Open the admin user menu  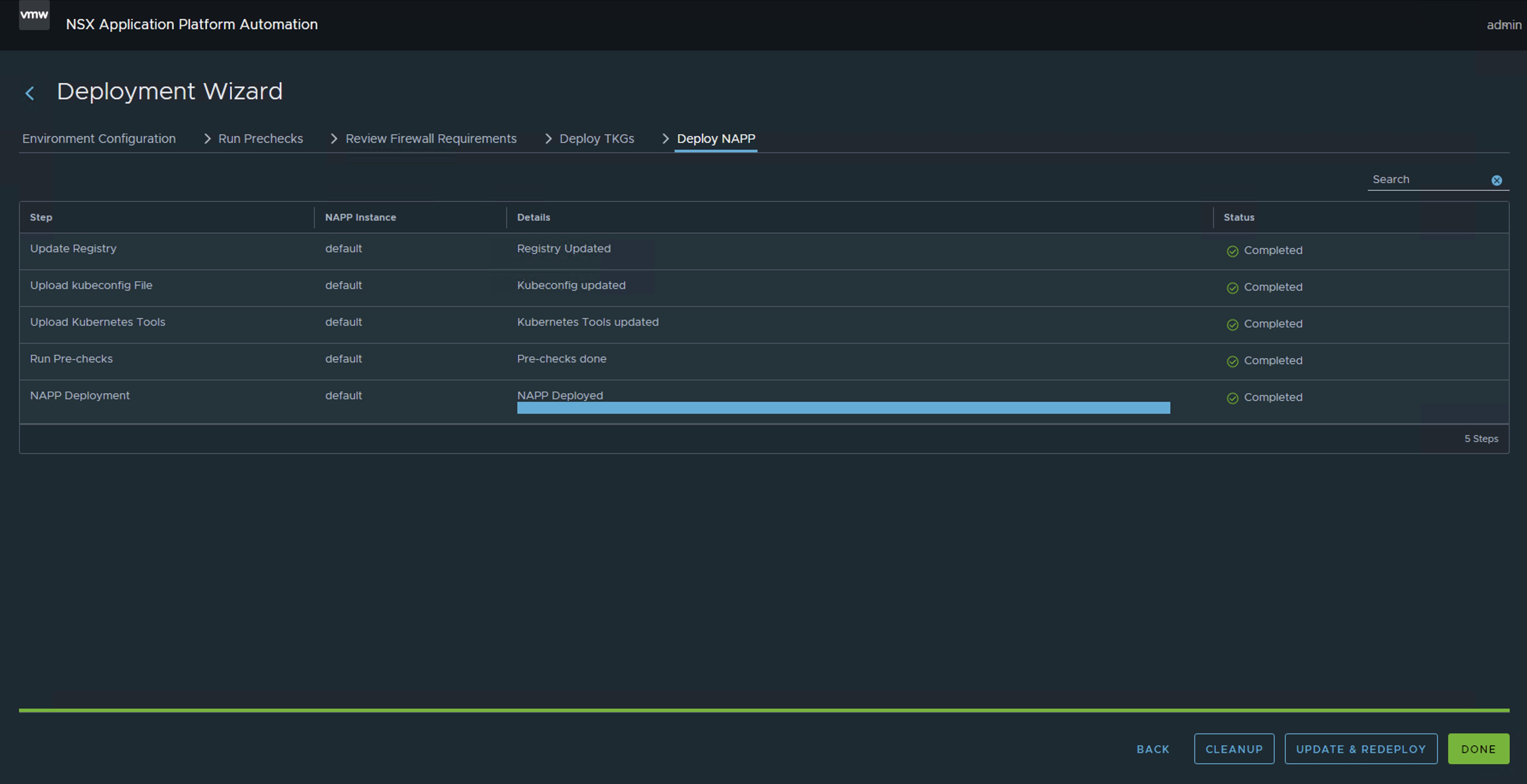pos(1504,25)
